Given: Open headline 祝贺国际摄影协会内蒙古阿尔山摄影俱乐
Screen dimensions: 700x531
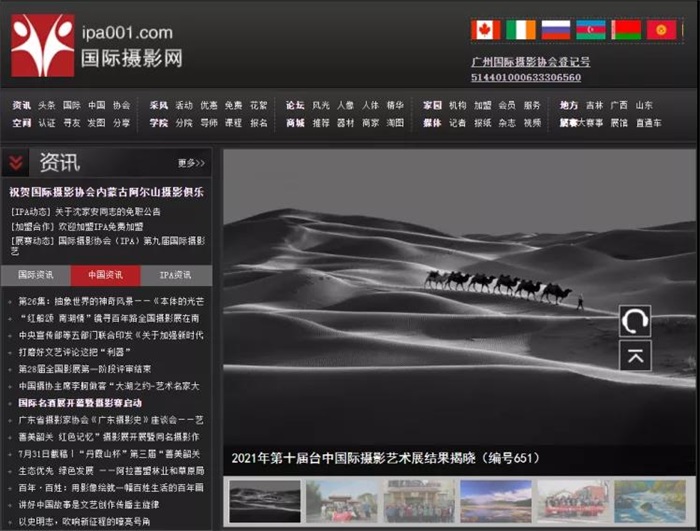Looking at the screenshot, I should [107, 192].
